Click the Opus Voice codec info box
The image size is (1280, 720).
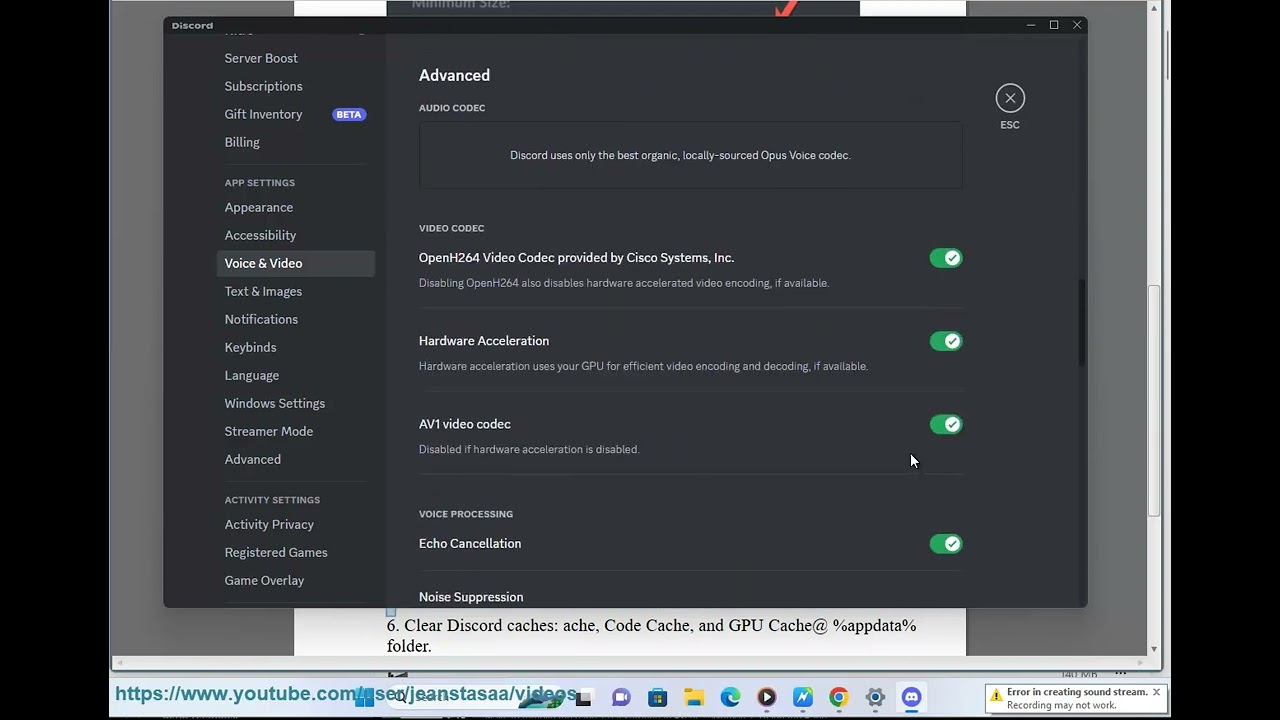pyautogui.click(x=690, y=155)
